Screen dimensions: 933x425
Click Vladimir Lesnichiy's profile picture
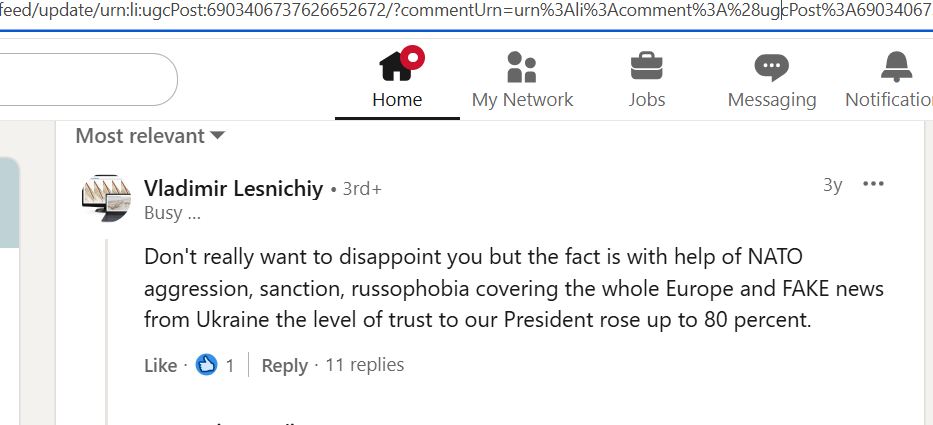coord(107,198)
